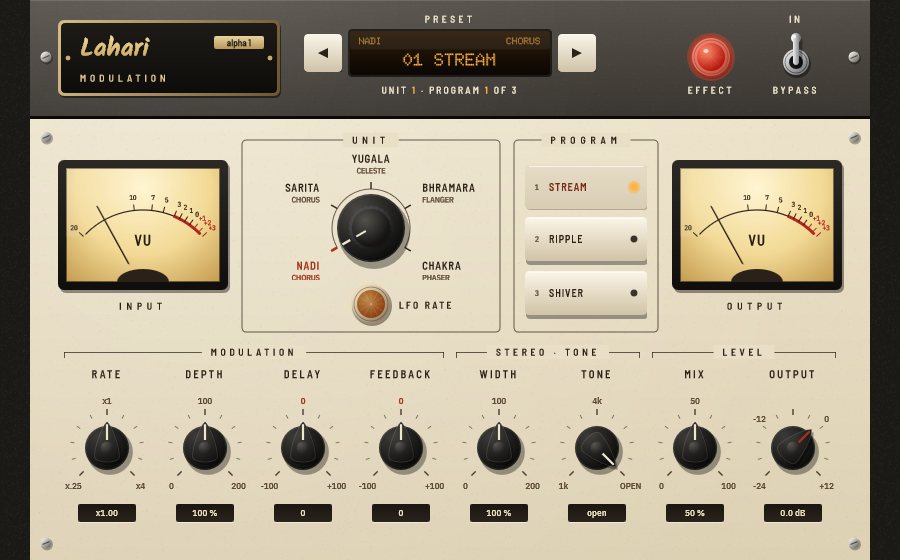Click the RATE knob

(x=107, y=448)
